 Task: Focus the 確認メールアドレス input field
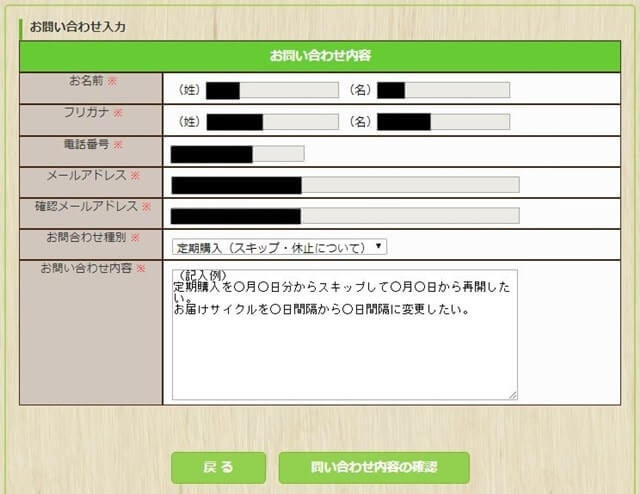tap(345, 216)
